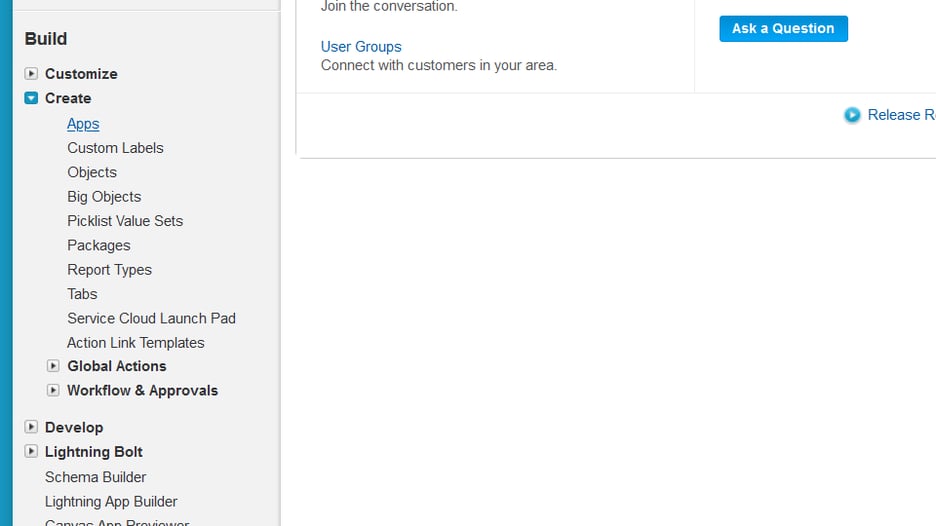Click the Ask a Question button
Viewport: 936px width, 526px height.
tap(783, 29)
